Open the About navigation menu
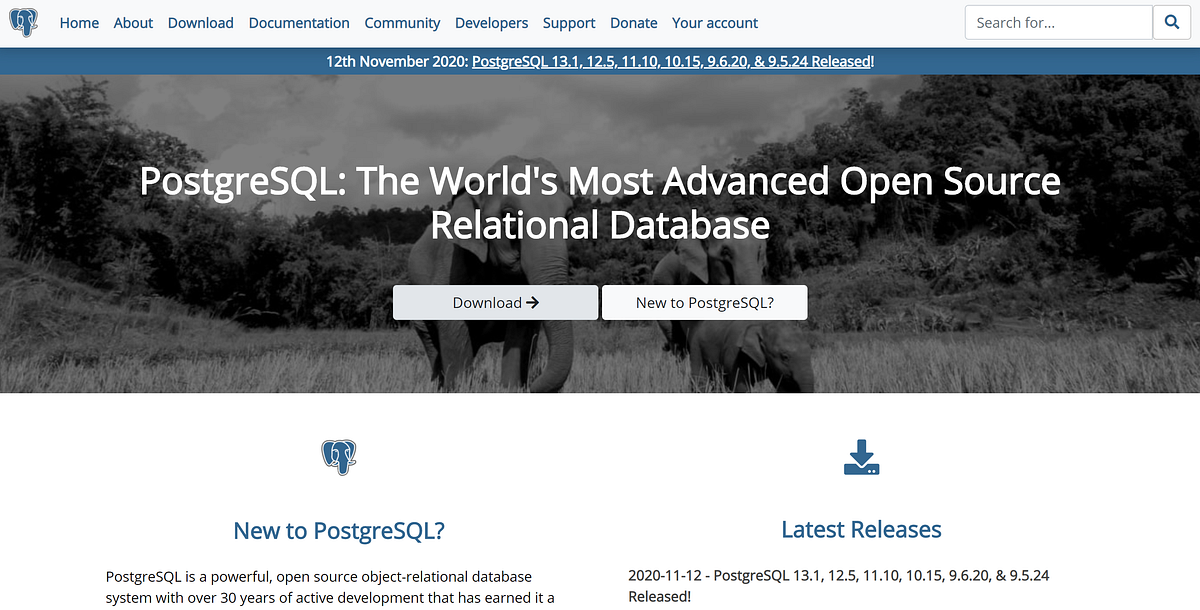 coord(133,22)
